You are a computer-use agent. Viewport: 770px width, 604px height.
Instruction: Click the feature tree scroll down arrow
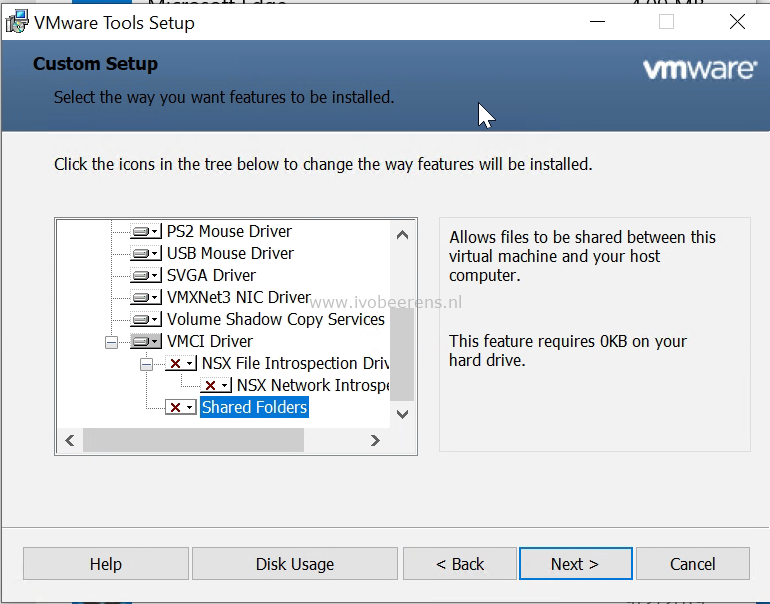pyautogui.click(x=402, y=414)
